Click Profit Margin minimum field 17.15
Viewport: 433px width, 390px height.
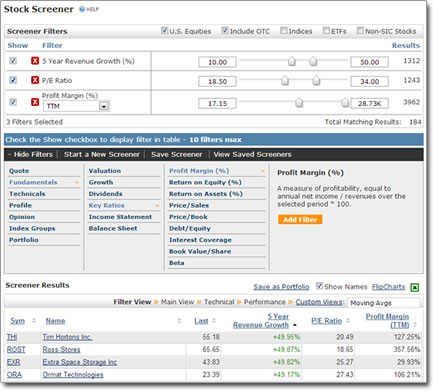[x=217, y=103]
